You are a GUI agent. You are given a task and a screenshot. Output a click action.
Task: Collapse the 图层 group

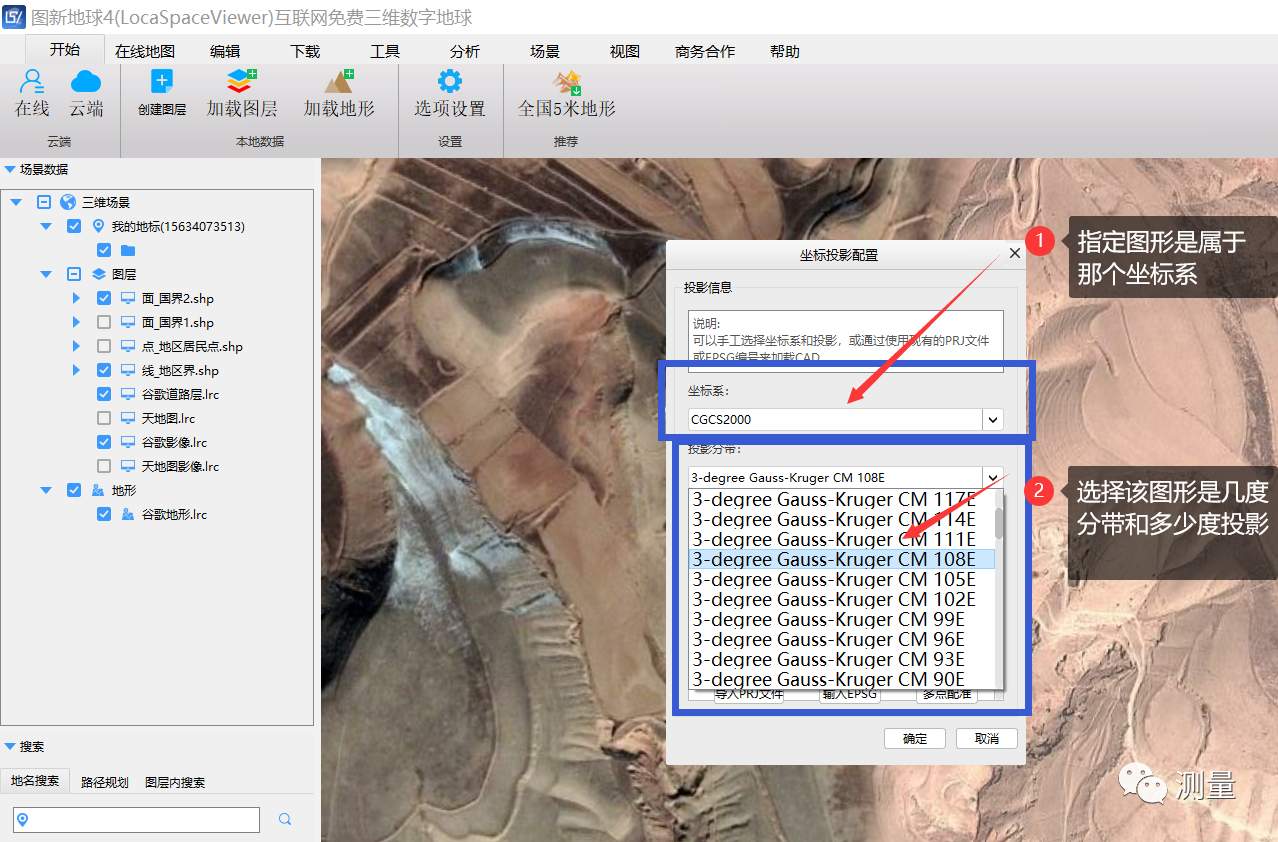tap(46, 274)
